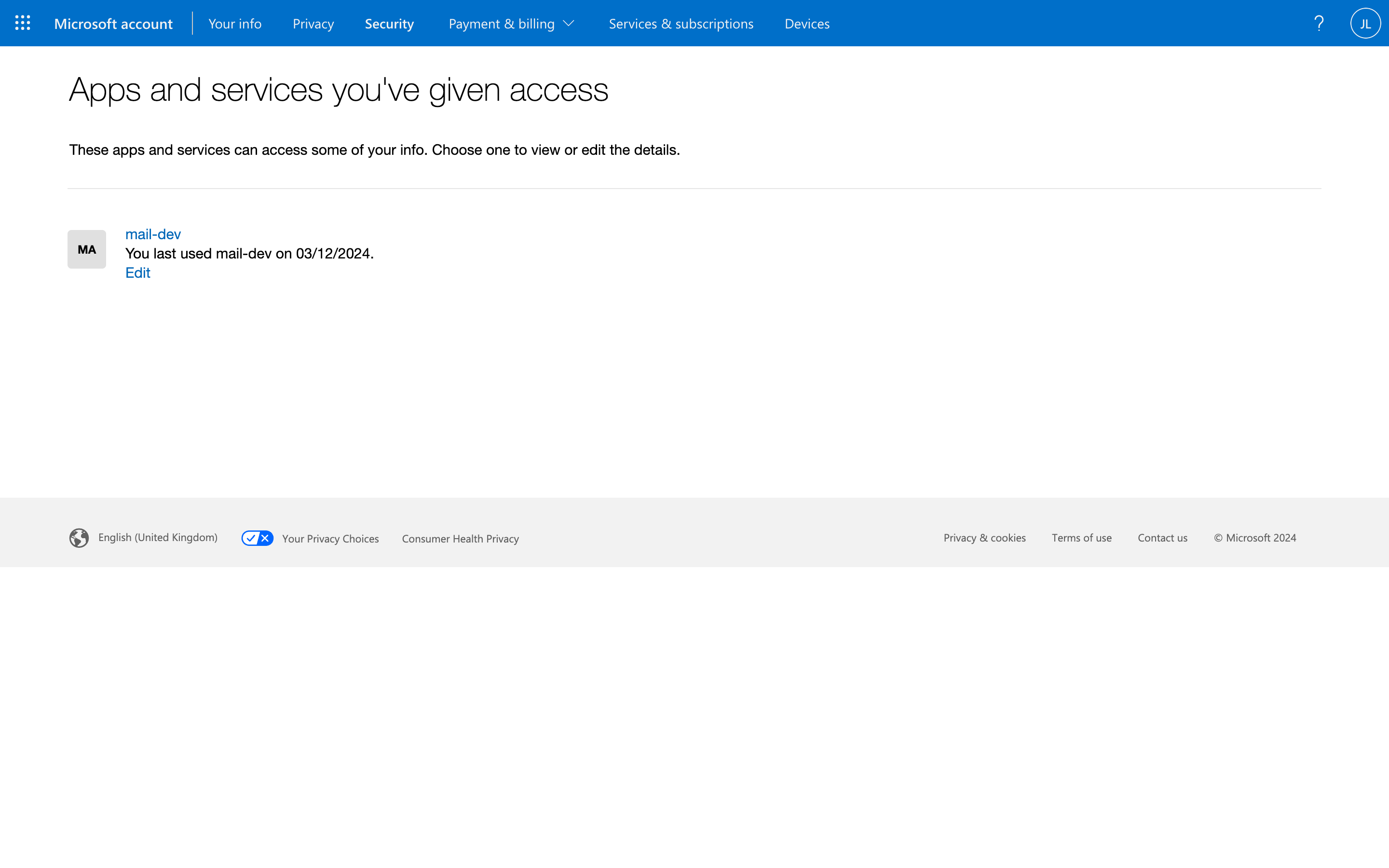
Task: Open Services & subscriptions
Action: click(x=681, y=24)
